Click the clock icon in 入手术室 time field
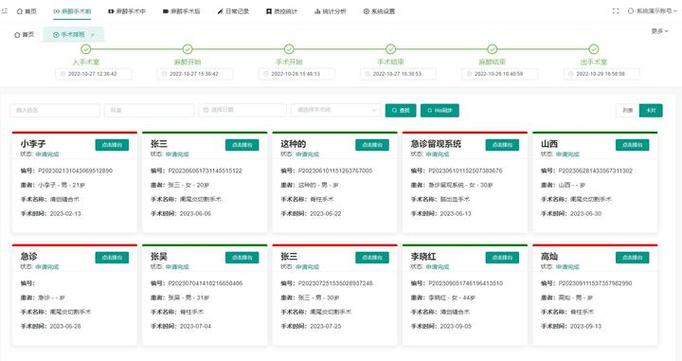The image size is (682, 361). [63, 74]
